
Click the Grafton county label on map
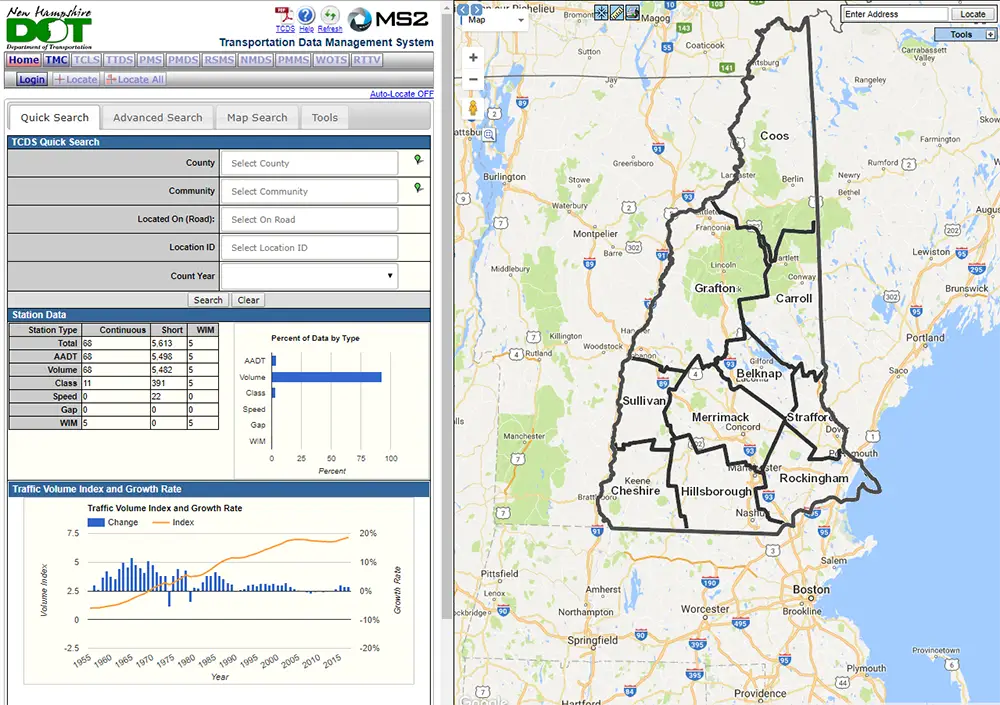coord(715,288)
